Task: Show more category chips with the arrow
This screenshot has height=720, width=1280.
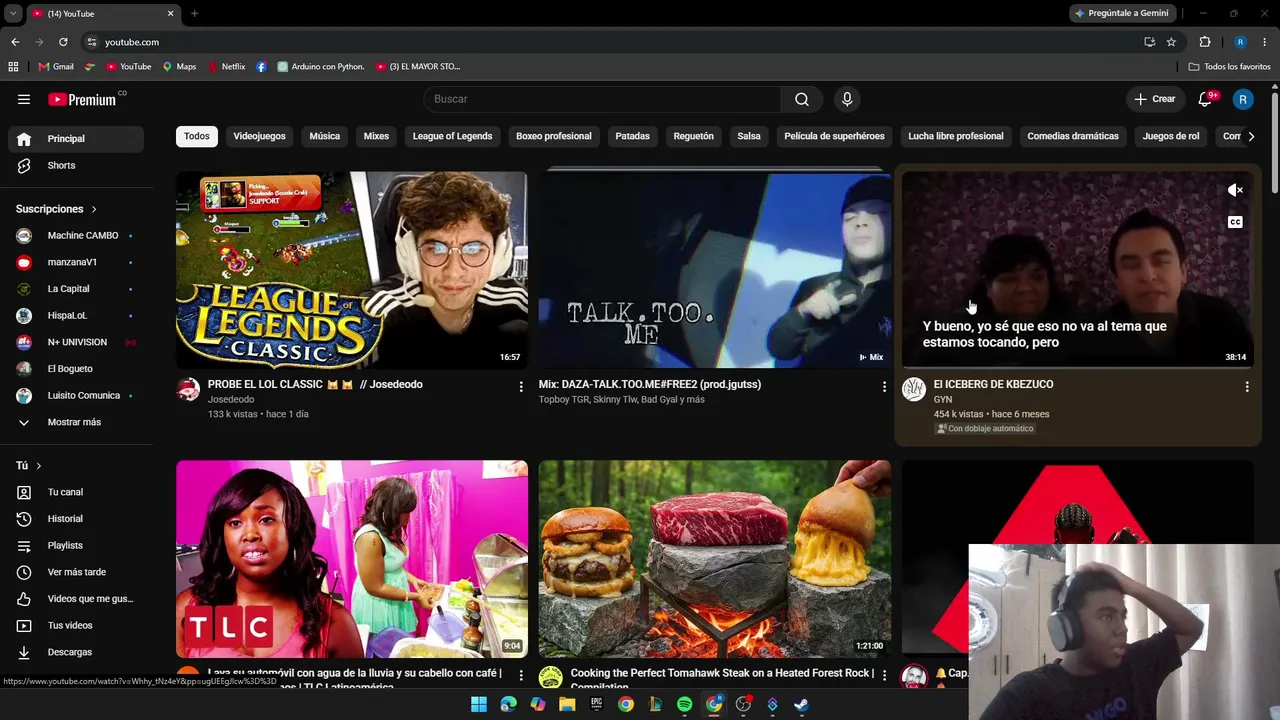Action: pos(1250,136)
